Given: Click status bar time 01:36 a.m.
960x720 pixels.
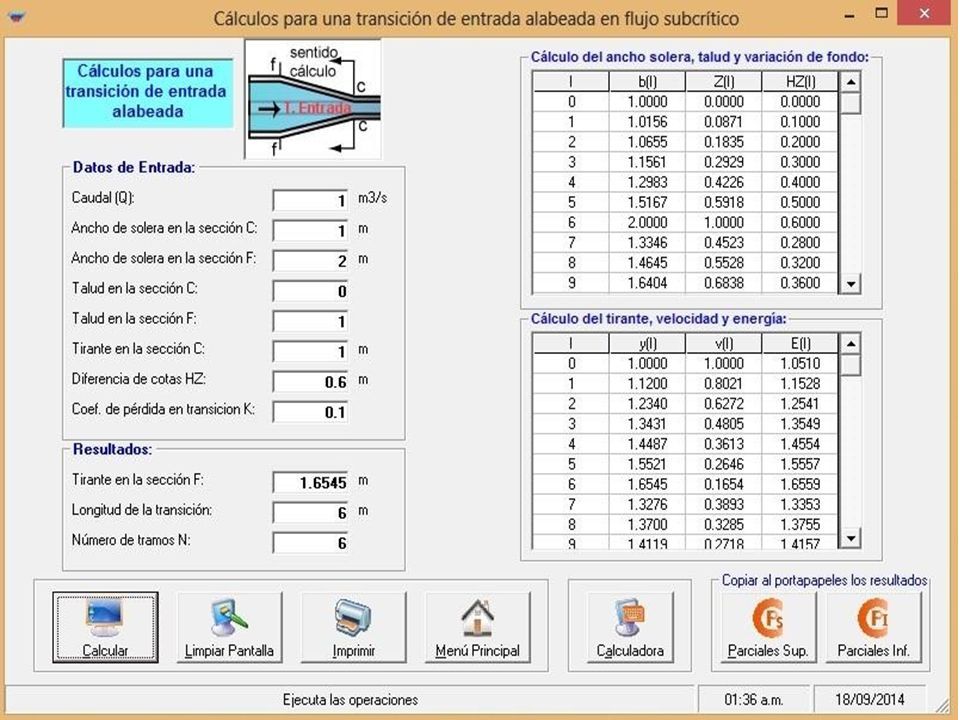Looking at the screenshot, I should [x=754, y=700].
